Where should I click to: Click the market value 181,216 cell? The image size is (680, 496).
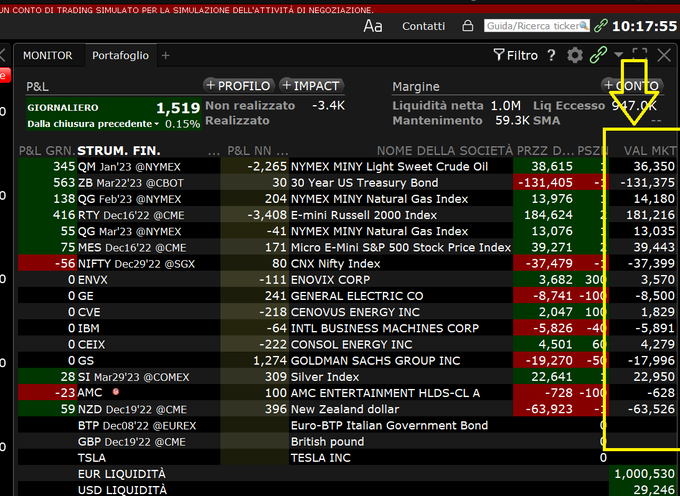[650, 215]
